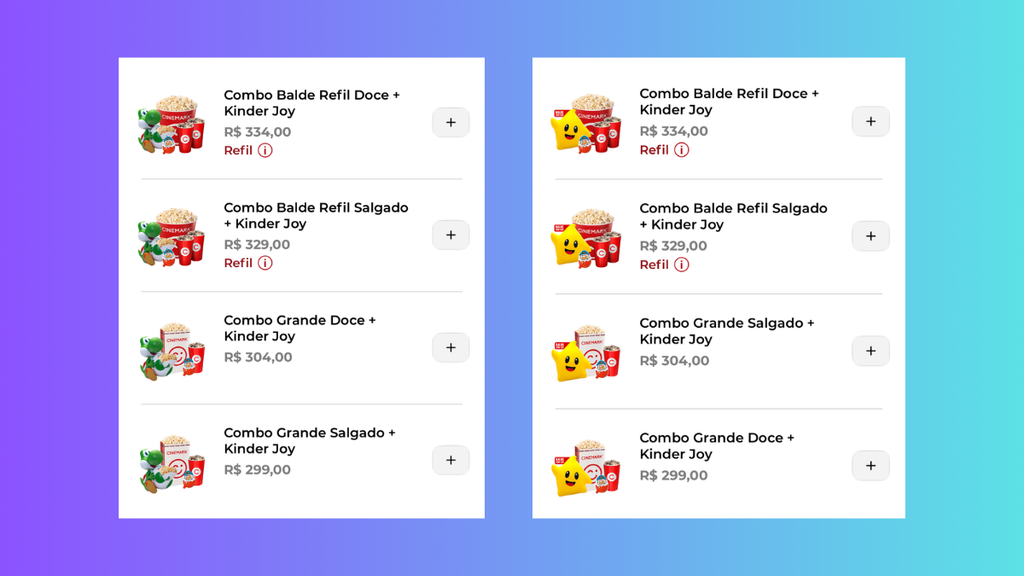Select star plush Combo Balde Refil Salgado image
Screen dimensions: 1024x576
pos(585,237)
